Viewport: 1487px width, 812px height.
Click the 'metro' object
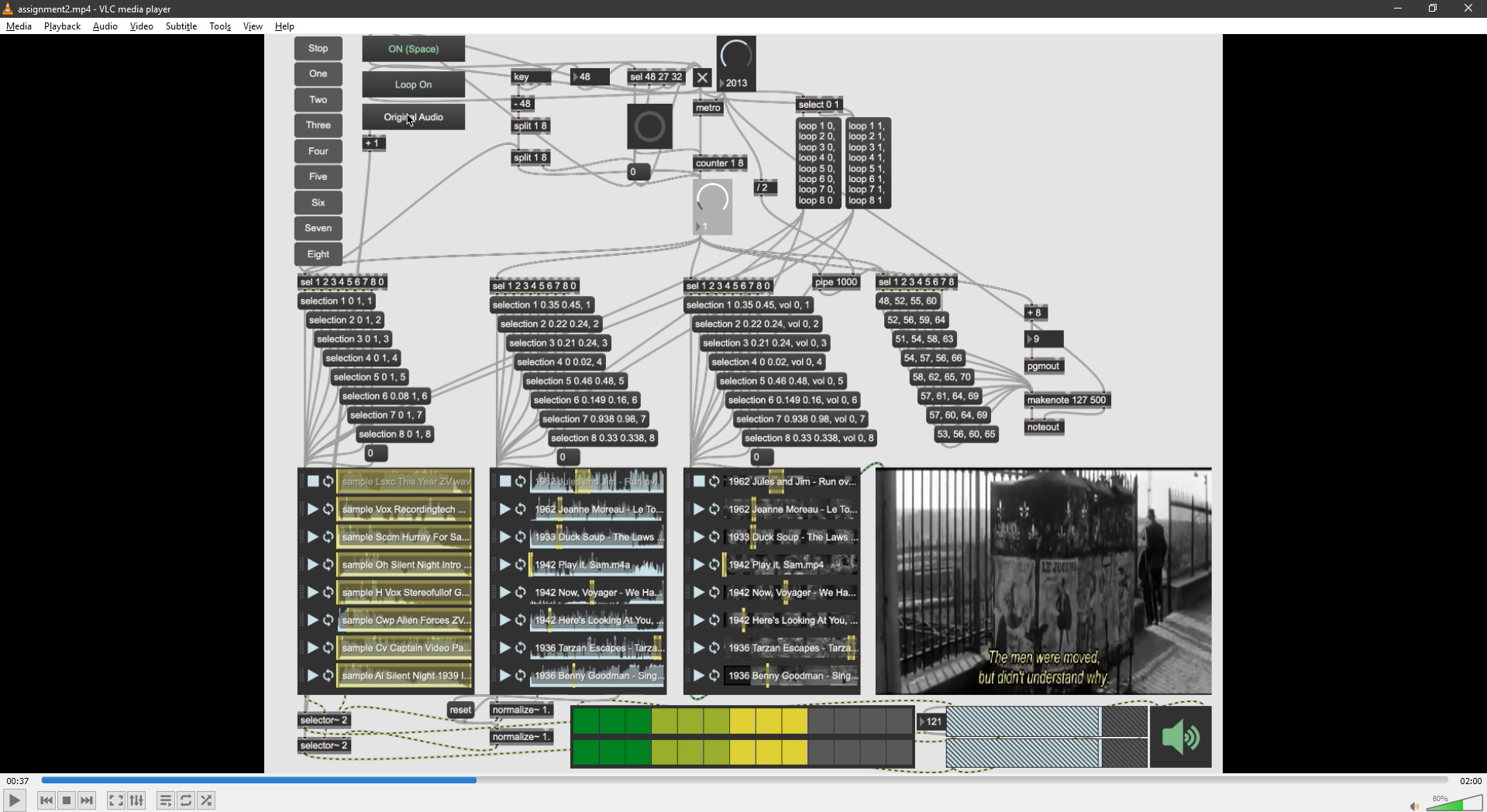click(x=708, y=108)
